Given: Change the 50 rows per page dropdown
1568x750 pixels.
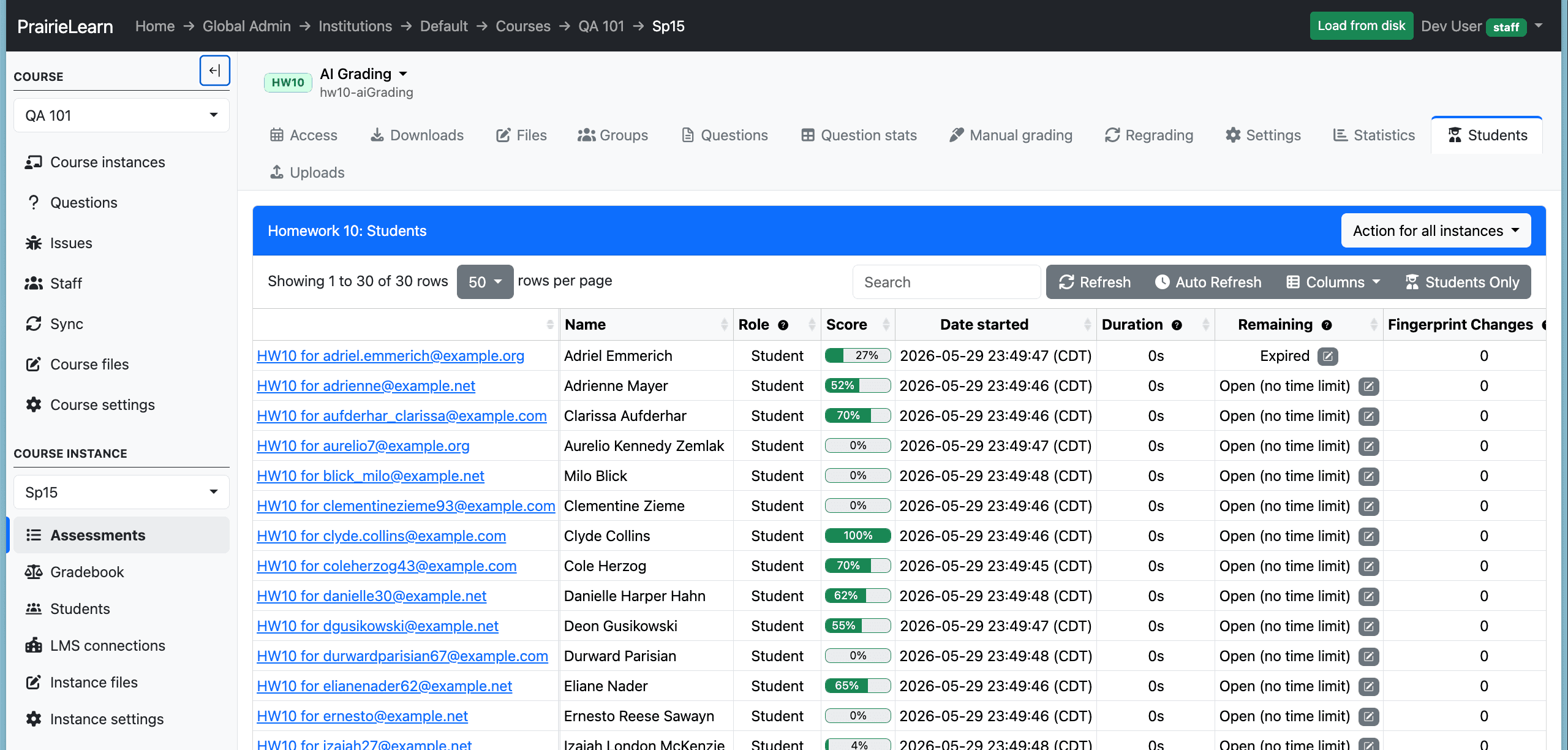Looking at the screenshot, I should pos(485,282).
